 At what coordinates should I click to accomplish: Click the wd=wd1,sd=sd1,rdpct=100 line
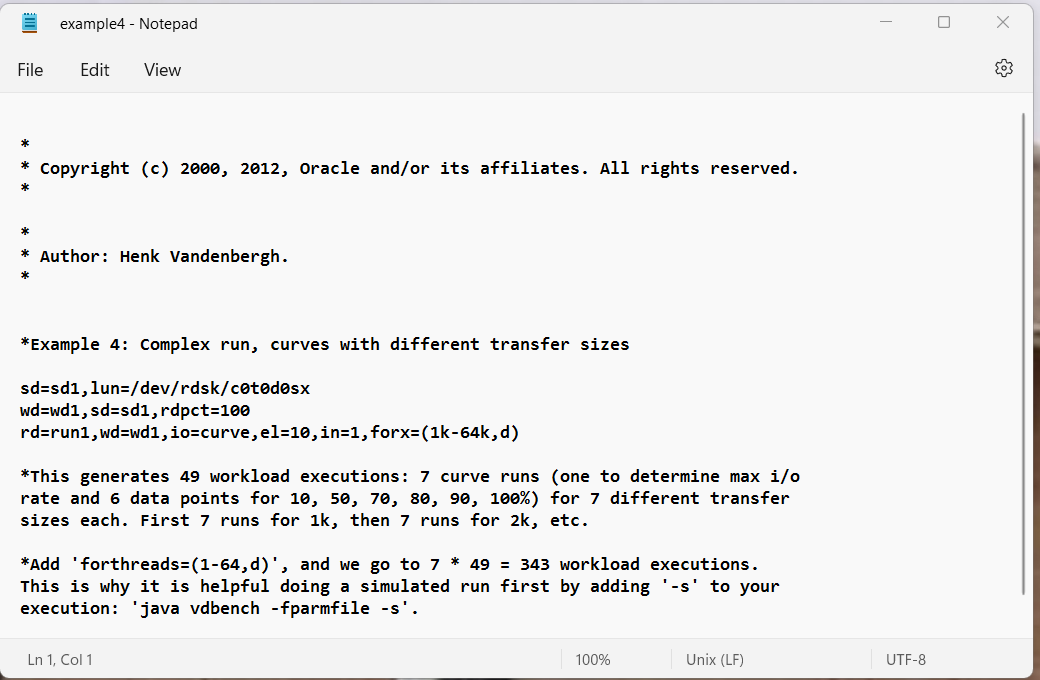[x=135, y=410]
